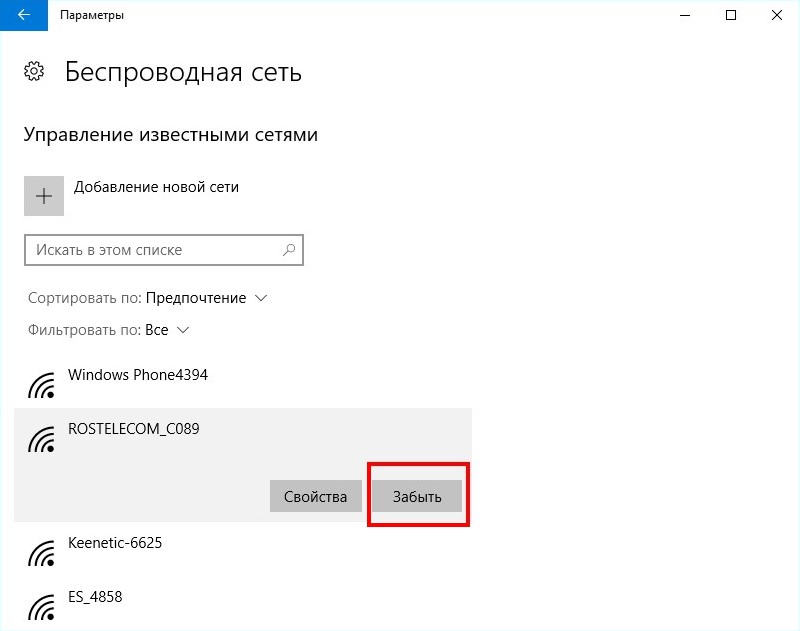The image size is (800, 631).
Task: Click Wi-Fi icon next to ES_4858
Action: pos(42,608)
